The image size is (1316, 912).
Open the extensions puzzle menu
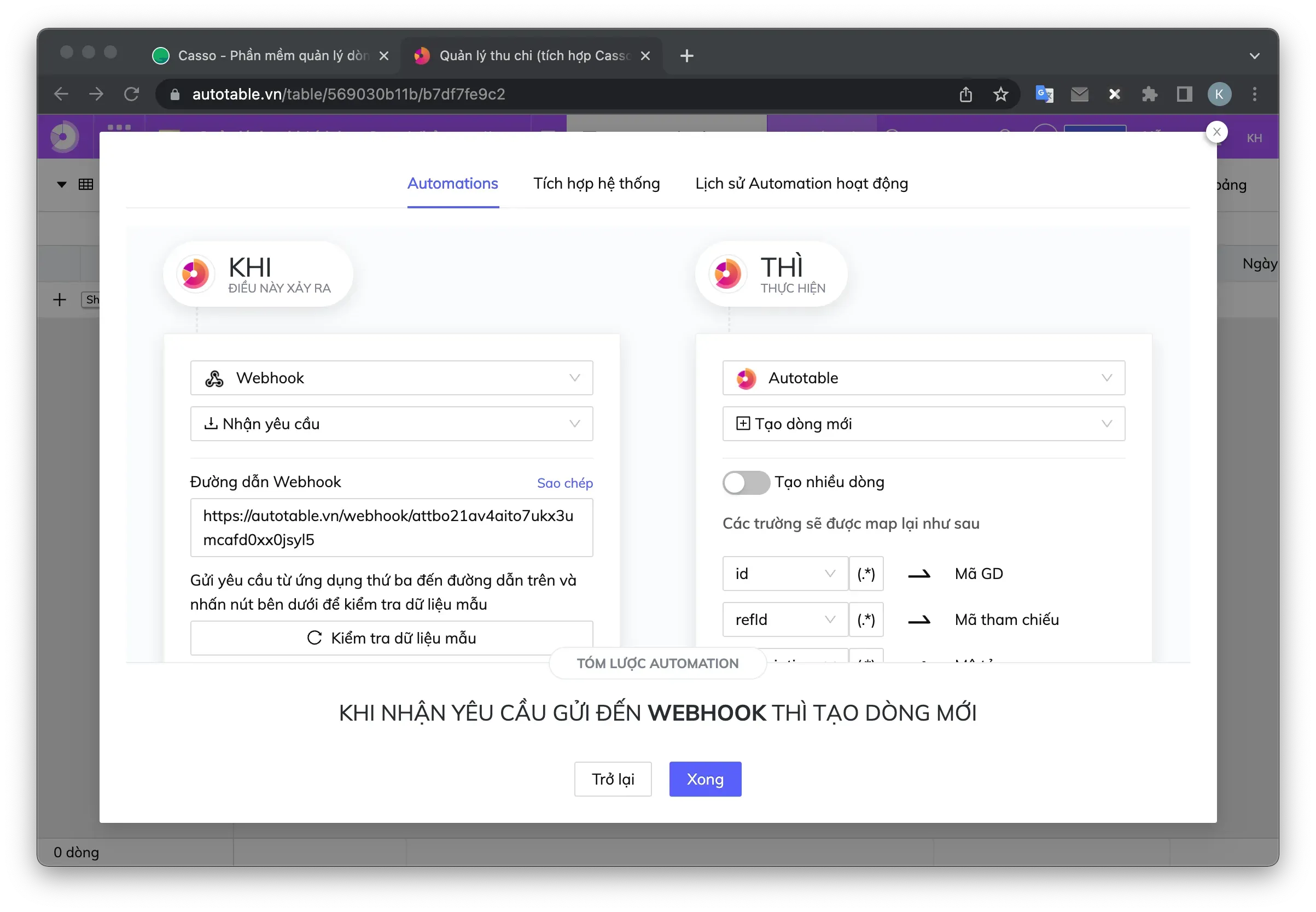click(x=1149, y=94)
